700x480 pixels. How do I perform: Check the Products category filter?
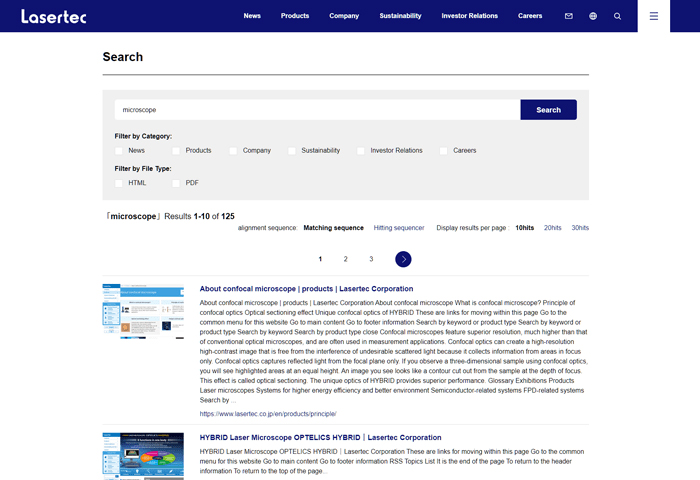[176, 151]
